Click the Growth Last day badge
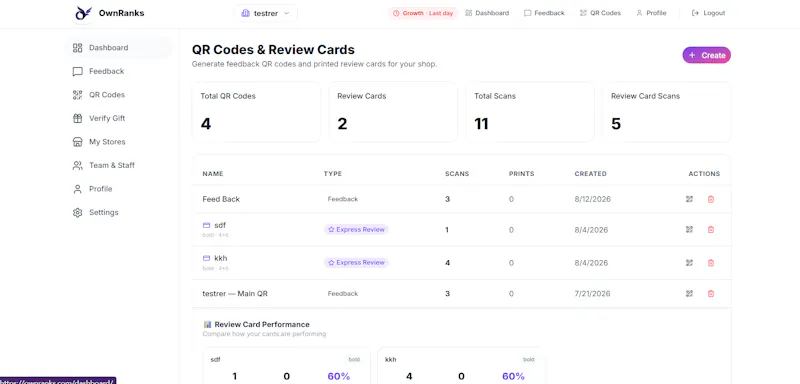This screenshot has width=800, height=384. tap(423, 13)
